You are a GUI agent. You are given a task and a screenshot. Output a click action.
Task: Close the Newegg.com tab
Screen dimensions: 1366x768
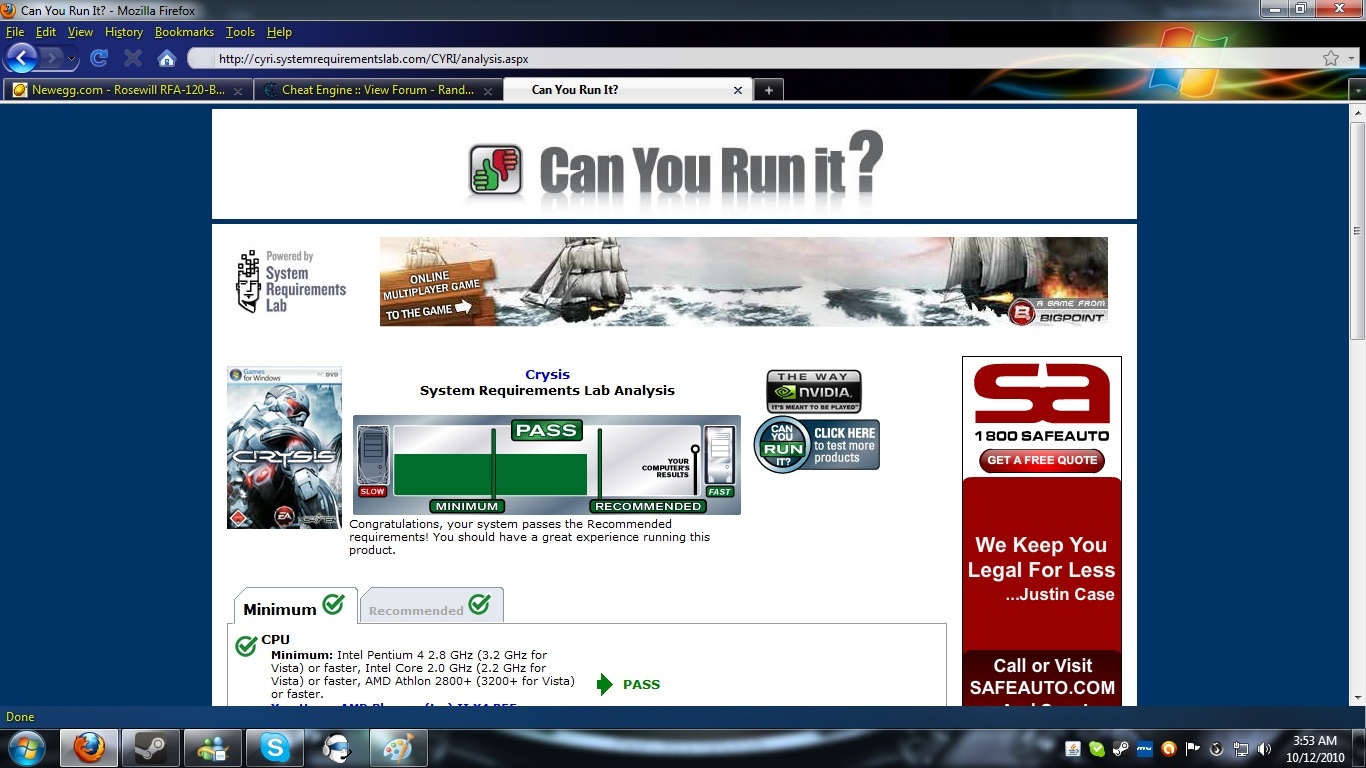pyautogui.click(x=238, y=90)
